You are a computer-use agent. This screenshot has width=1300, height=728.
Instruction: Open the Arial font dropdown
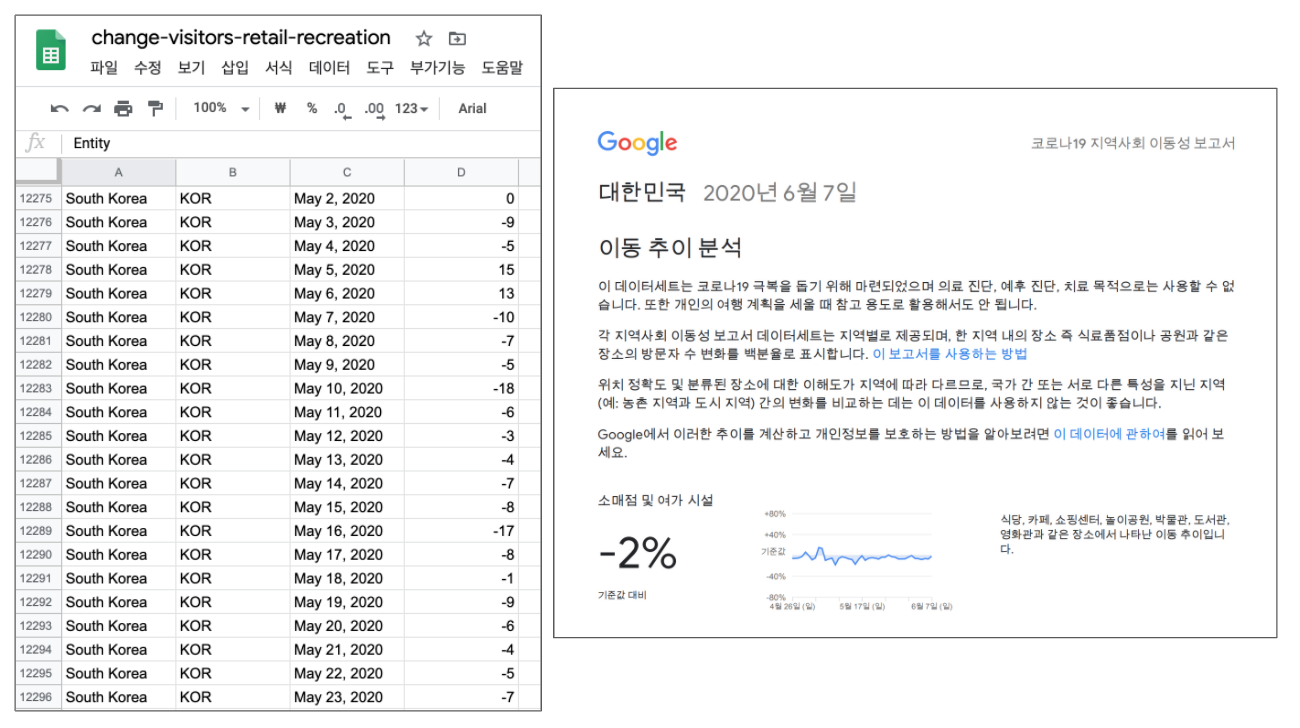pos(472,109)
